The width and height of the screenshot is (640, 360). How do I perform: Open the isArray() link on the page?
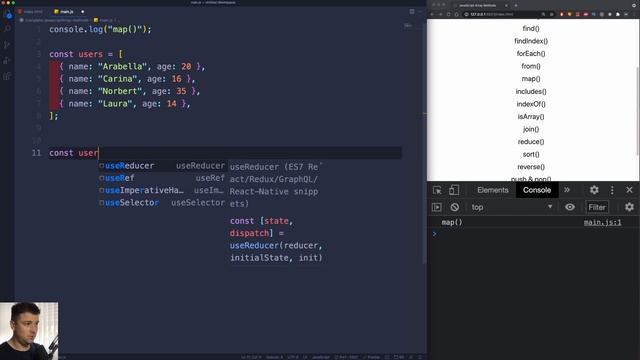coord(531,117)
